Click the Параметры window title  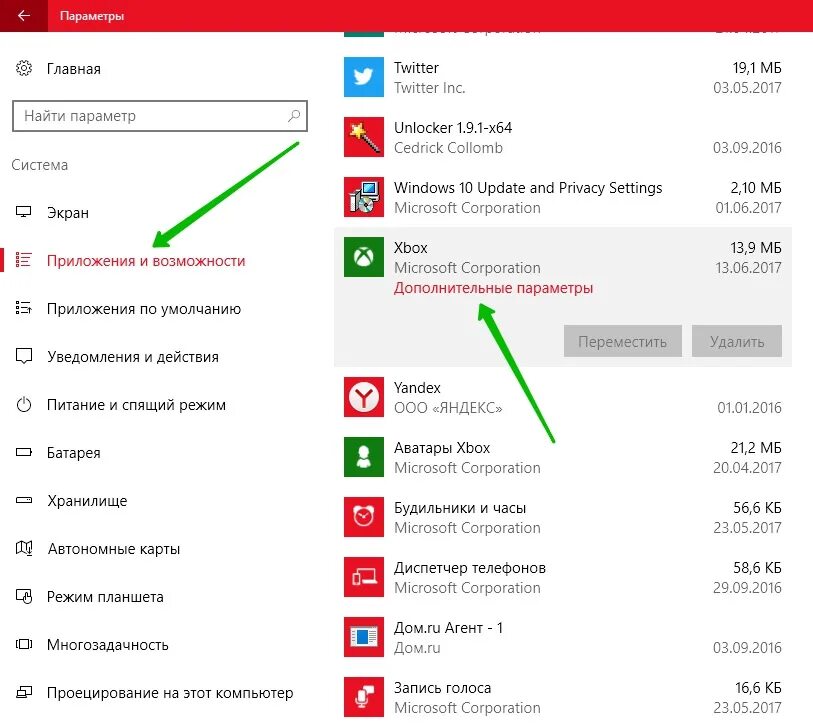(92, 16)
